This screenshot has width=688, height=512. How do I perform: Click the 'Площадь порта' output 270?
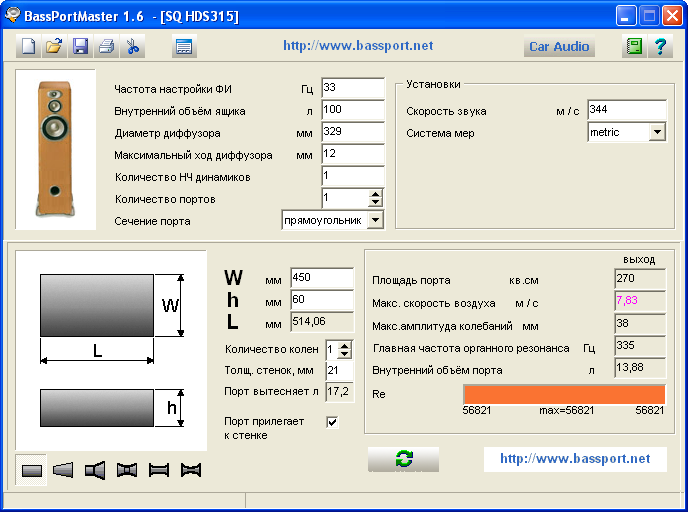[x=640, y=279]
